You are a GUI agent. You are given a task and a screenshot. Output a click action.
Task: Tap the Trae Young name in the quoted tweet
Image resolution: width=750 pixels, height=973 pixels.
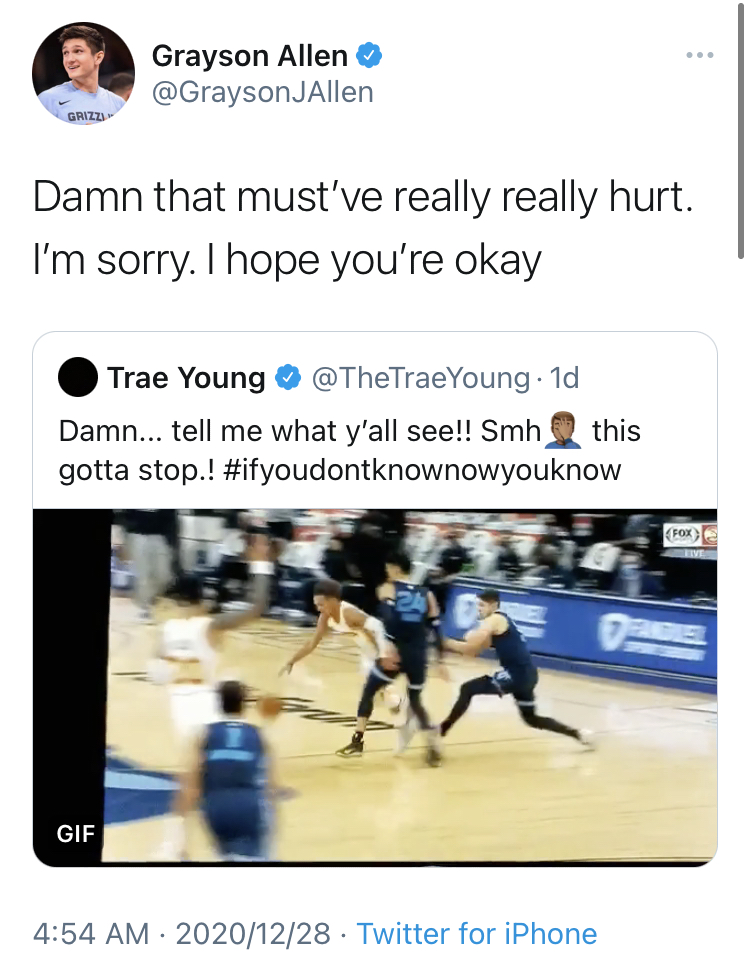coord(186,377)
